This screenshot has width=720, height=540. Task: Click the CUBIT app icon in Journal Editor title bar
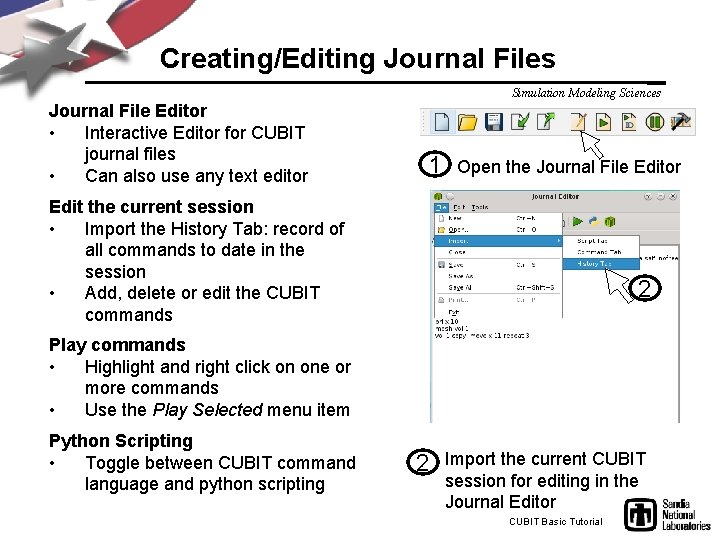(438, 197)
